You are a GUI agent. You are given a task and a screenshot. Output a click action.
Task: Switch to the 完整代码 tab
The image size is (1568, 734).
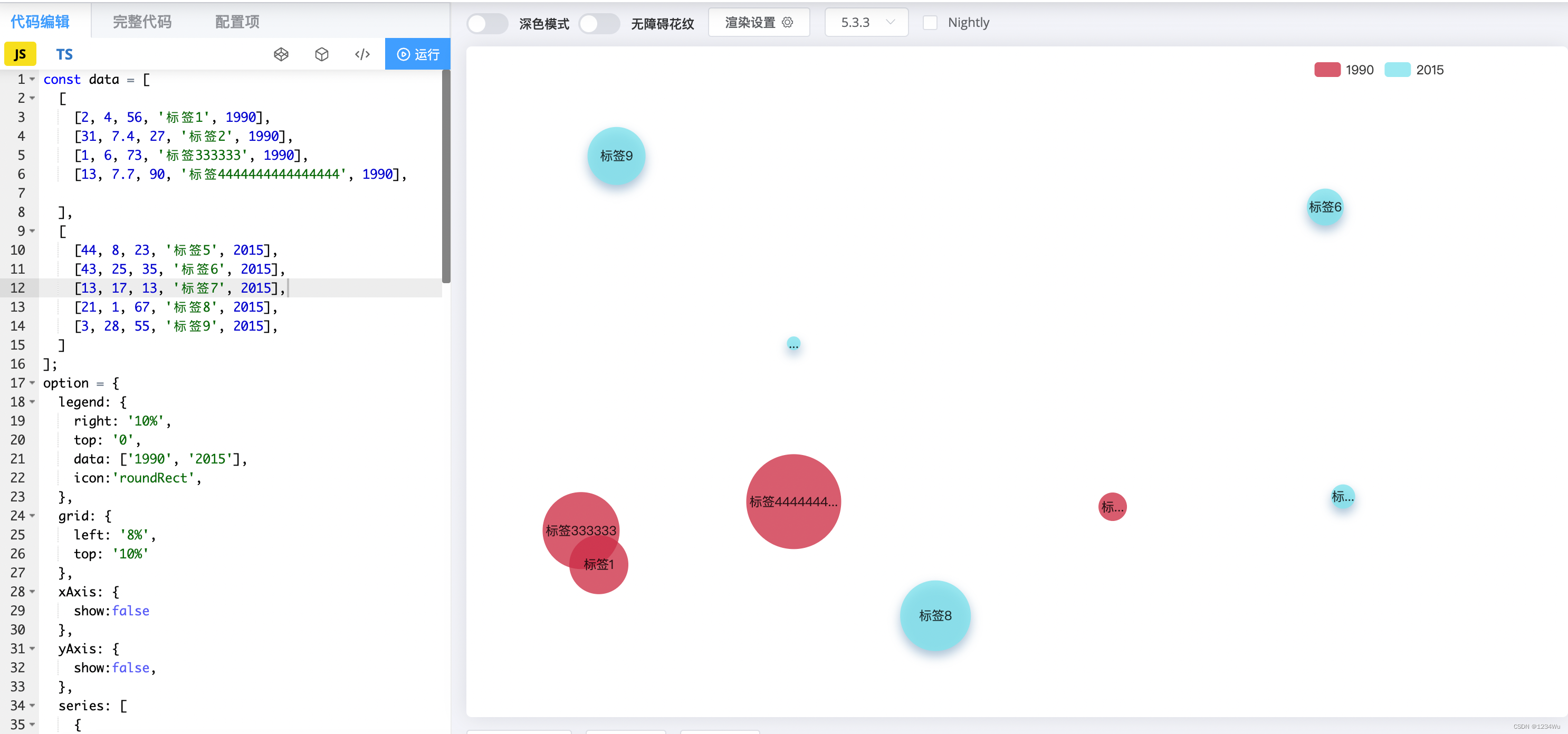click(x=142, y=22)
